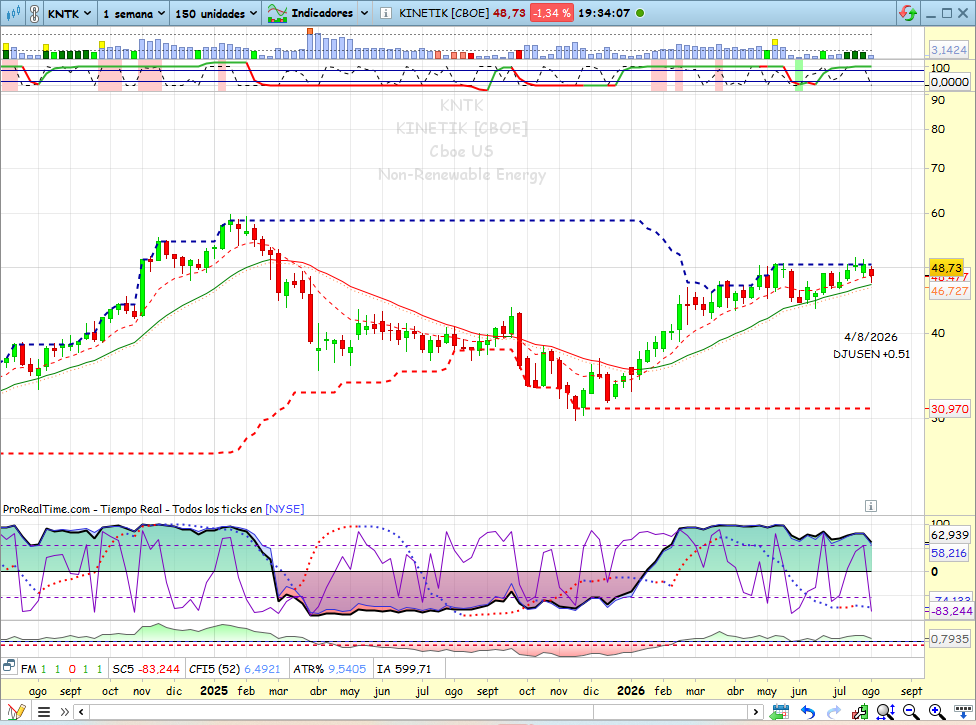Click the IA 599,71 label
976x725 pixels.
pyautogui.click(x=403, y=669)
